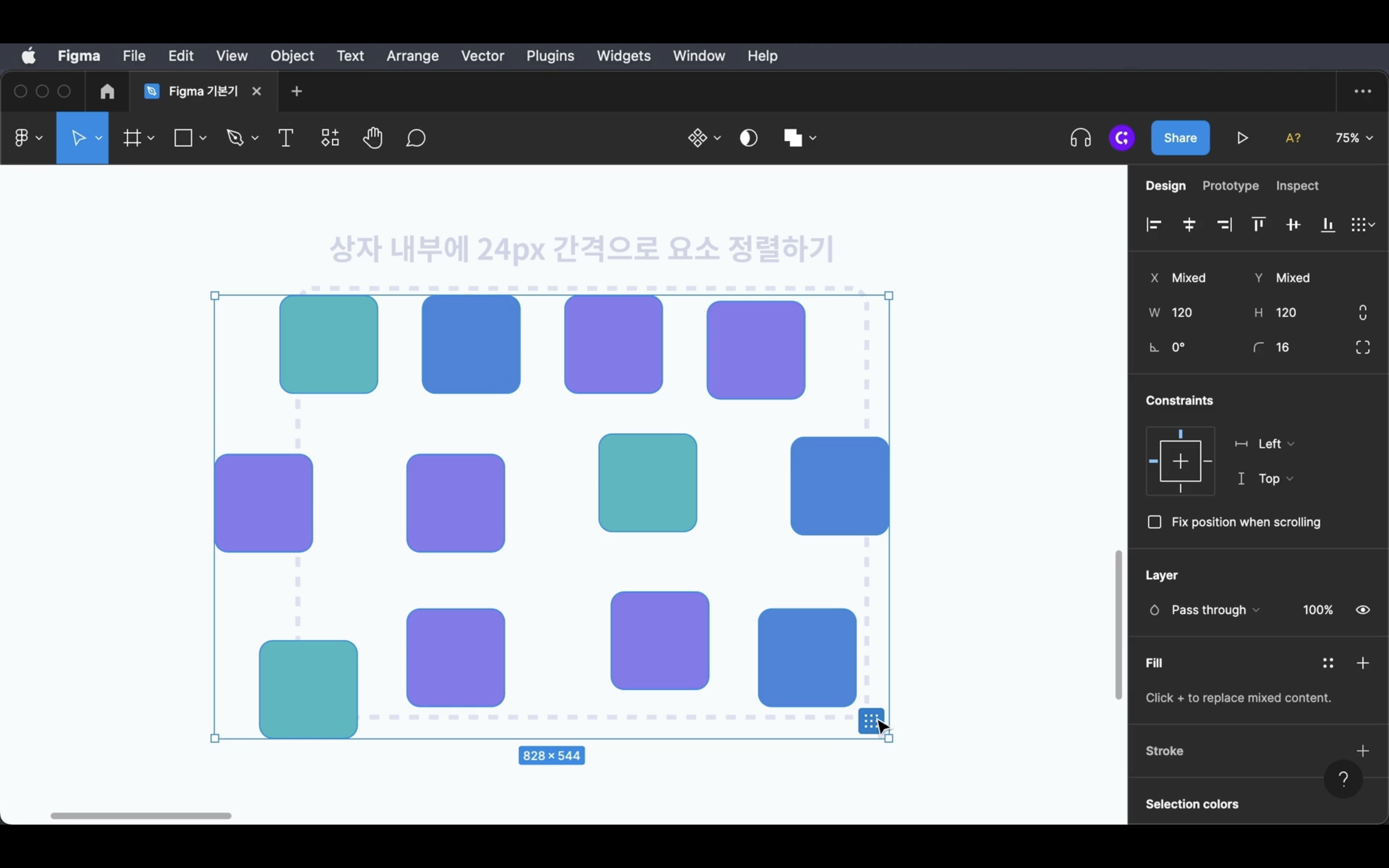Toggle layer visibility with the eye icon
This screenshot has height=868, width=1389.
coord(1362,610)
